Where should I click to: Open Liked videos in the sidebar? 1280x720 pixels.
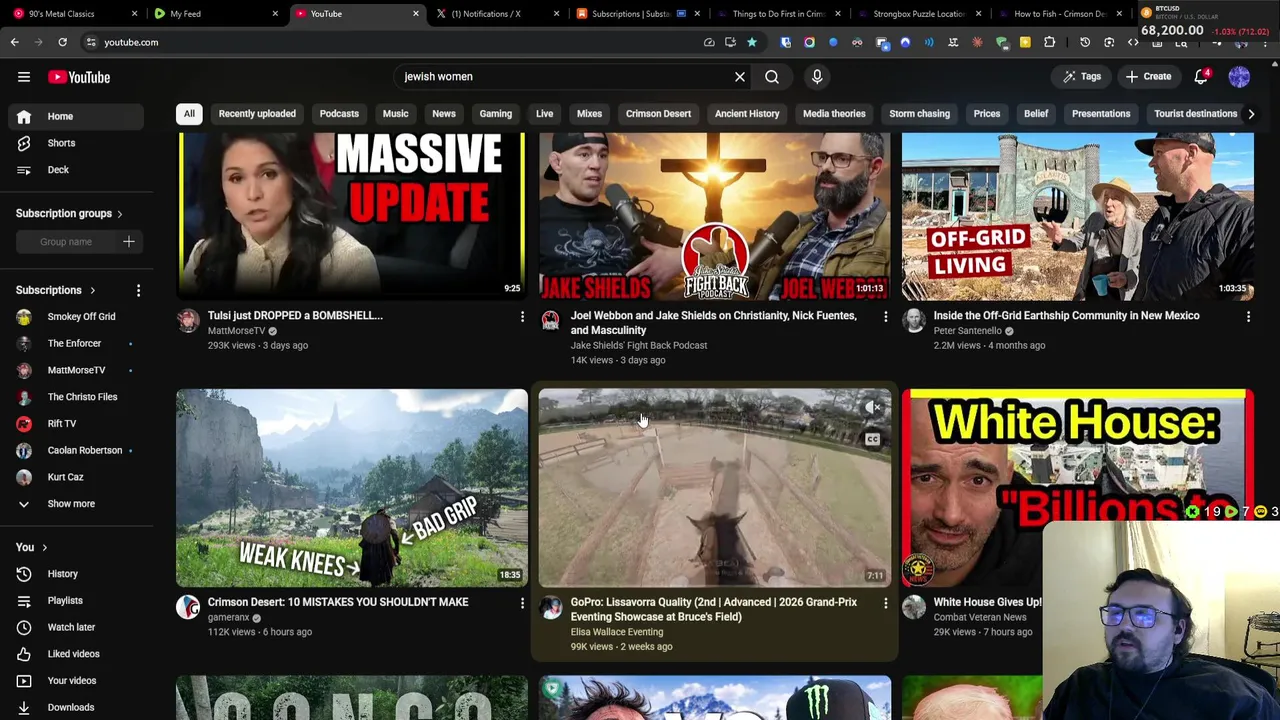[x=76, y=654]
